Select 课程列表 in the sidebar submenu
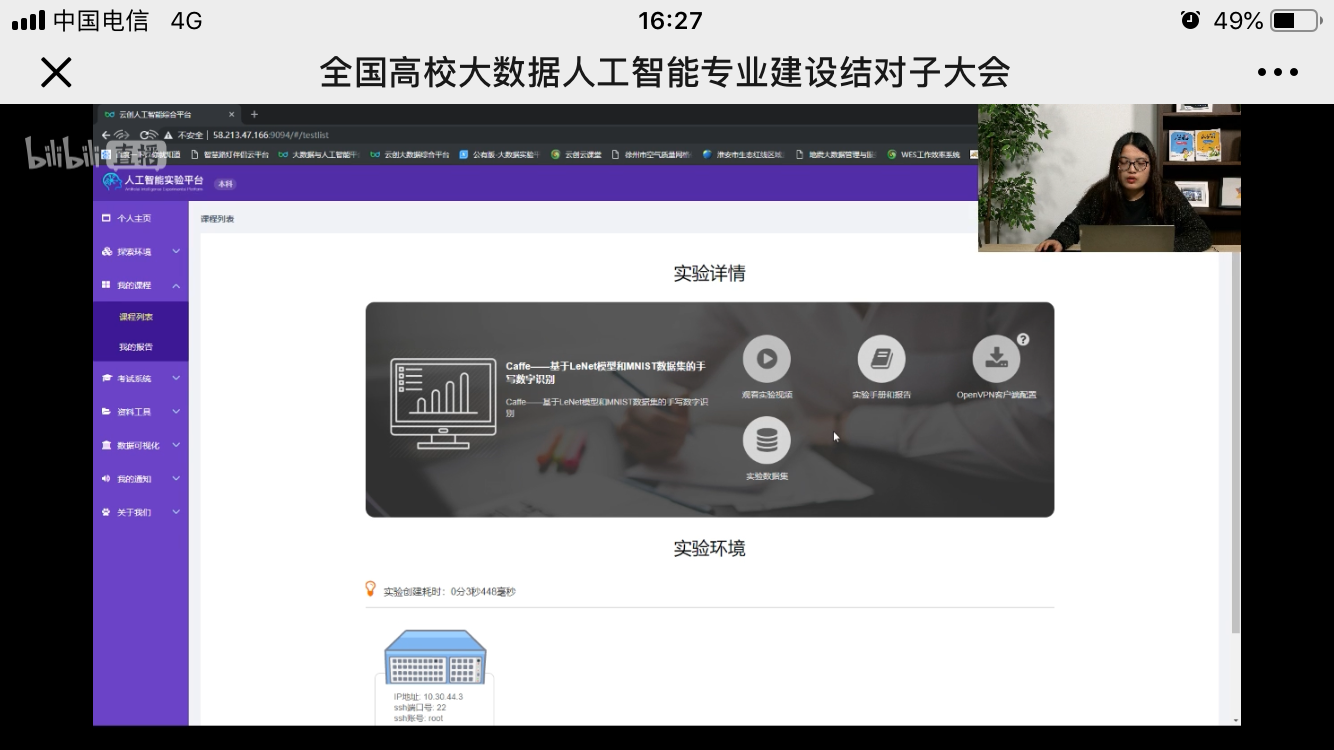 [136, 317]
